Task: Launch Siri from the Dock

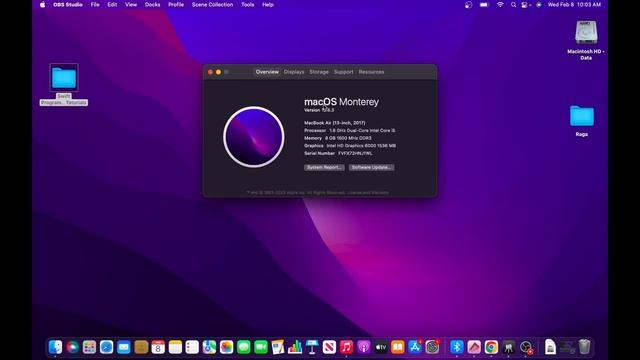Action: (x=73, y=347)
